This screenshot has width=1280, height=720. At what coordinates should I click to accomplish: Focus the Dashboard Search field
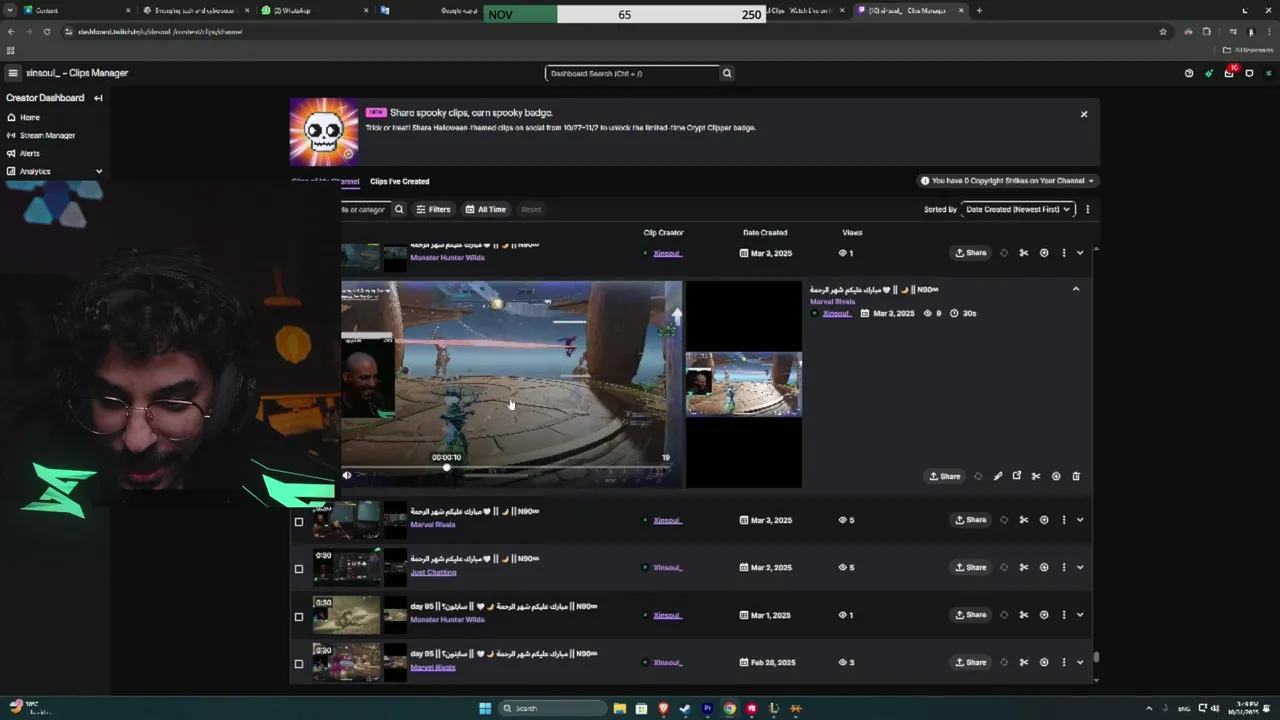click(x=632, y=73)
